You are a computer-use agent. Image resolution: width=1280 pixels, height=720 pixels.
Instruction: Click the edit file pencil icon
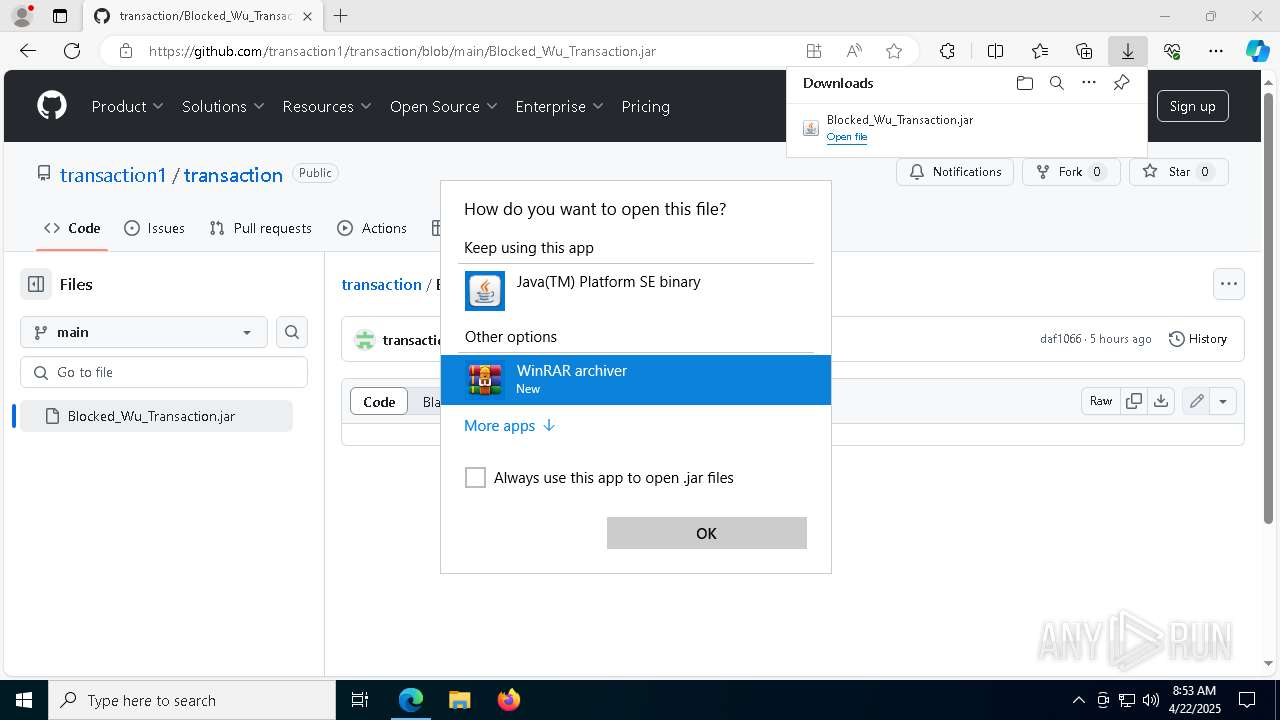[x=1196, y=401]
